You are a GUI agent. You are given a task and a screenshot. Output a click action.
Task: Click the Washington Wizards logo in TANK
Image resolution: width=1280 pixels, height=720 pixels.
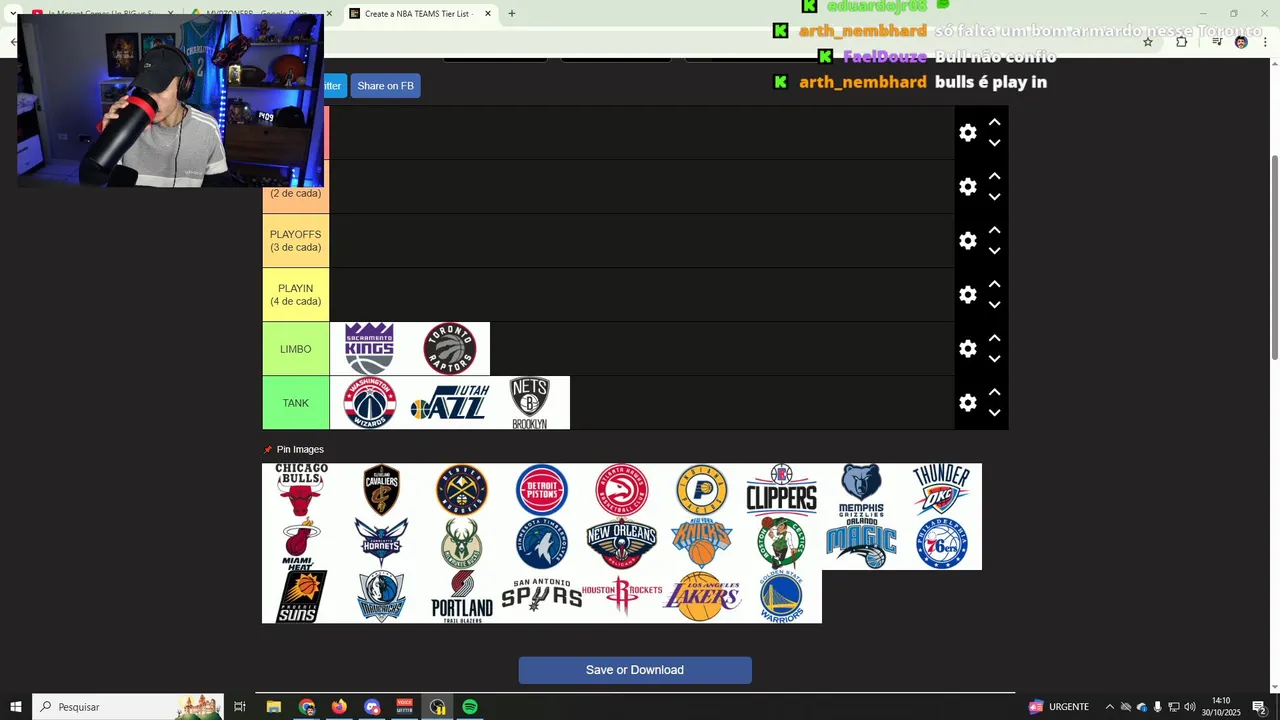click(x=370, y=403)
